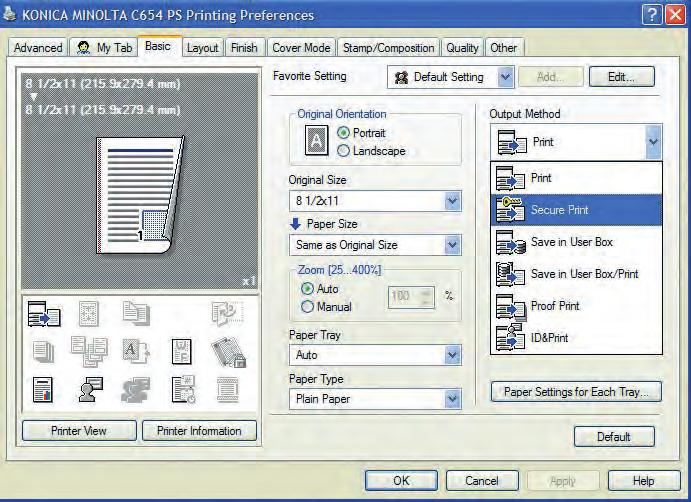Click the grayed duplex print type icon
Screen dimensions: 691x502
tap(136, 314)
